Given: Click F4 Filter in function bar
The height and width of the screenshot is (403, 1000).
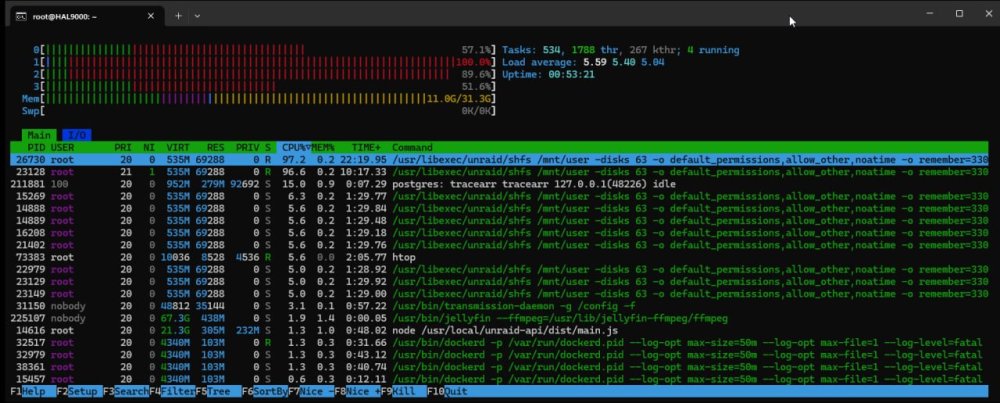Looking at the screenshot, I should coord(172,391).
